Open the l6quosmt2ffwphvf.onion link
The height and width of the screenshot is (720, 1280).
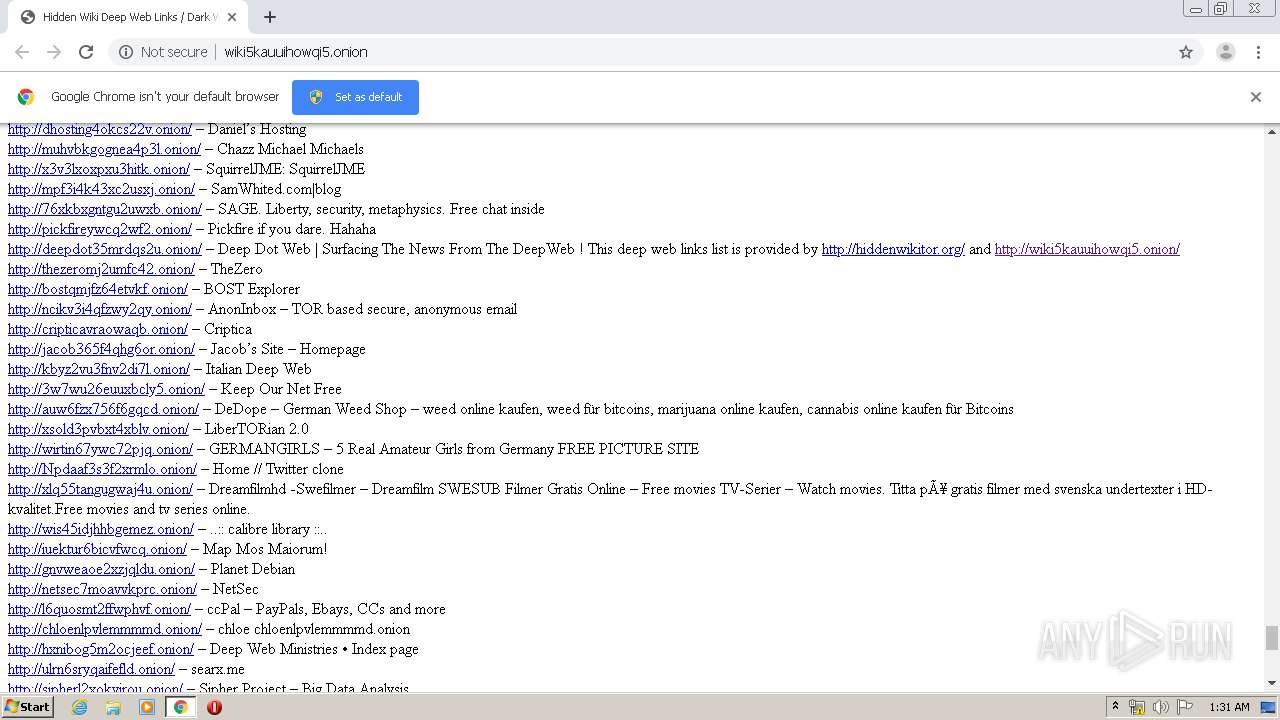[99, 609]
